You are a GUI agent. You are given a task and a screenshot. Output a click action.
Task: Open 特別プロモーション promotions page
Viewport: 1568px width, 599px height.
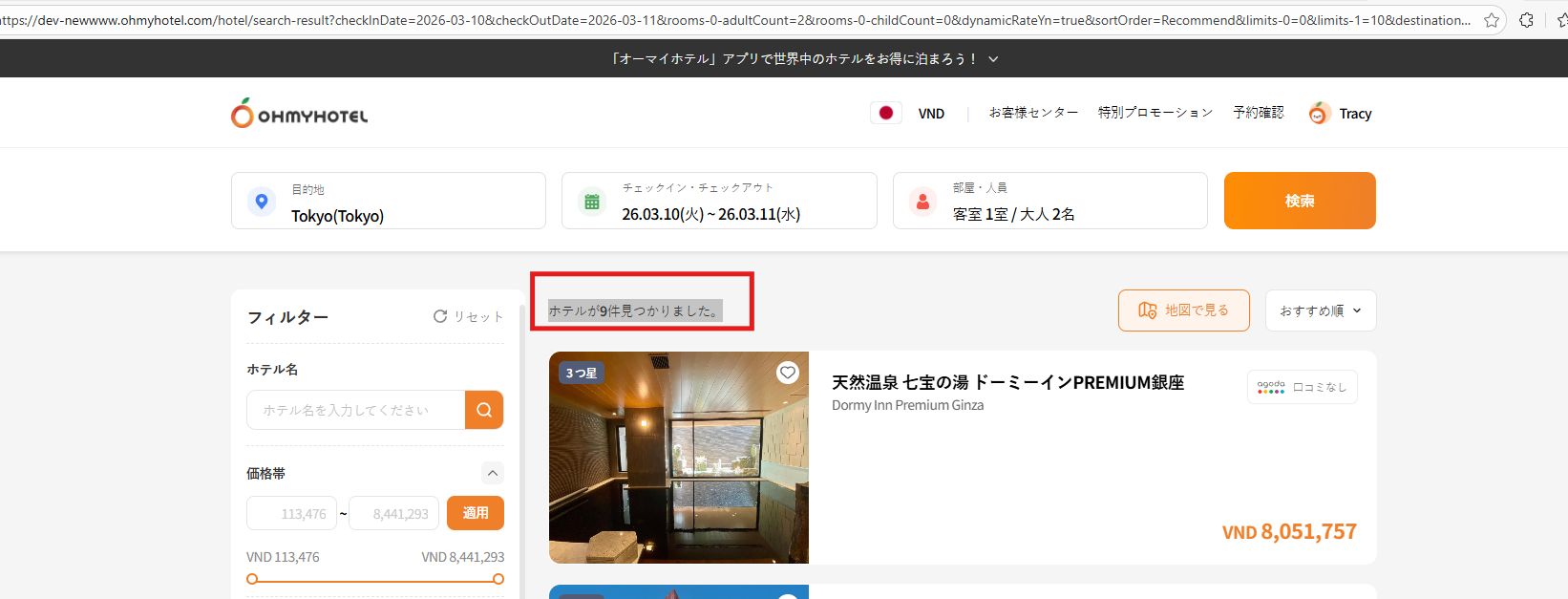click(1155, 113)
